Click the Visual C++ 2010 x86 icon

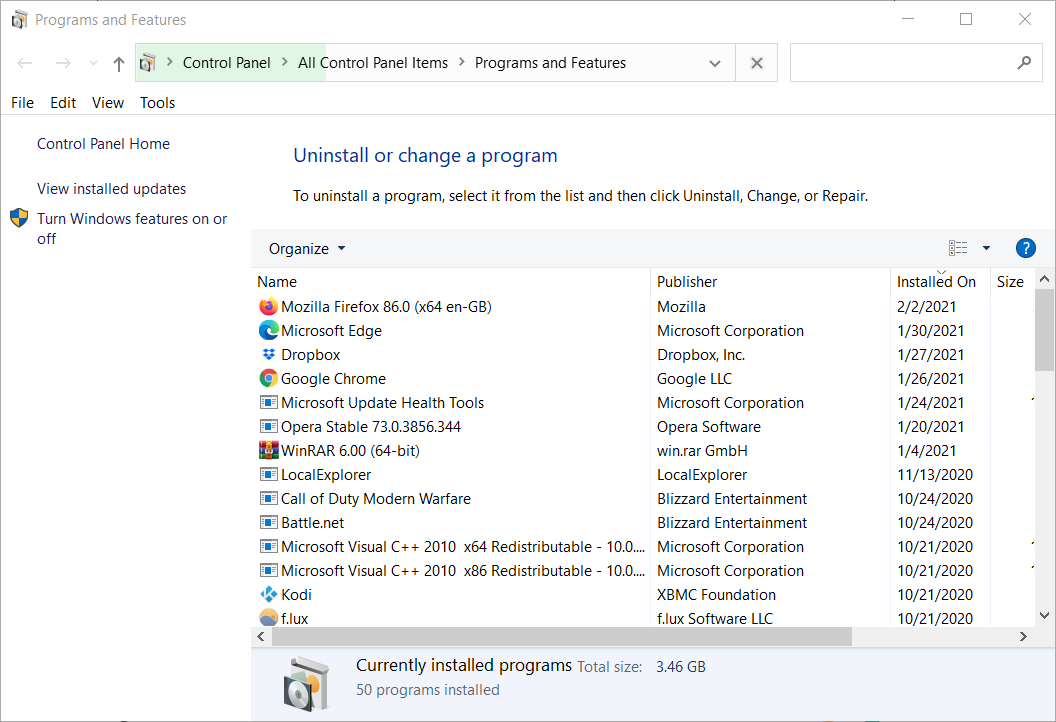[x=268, y=570]
